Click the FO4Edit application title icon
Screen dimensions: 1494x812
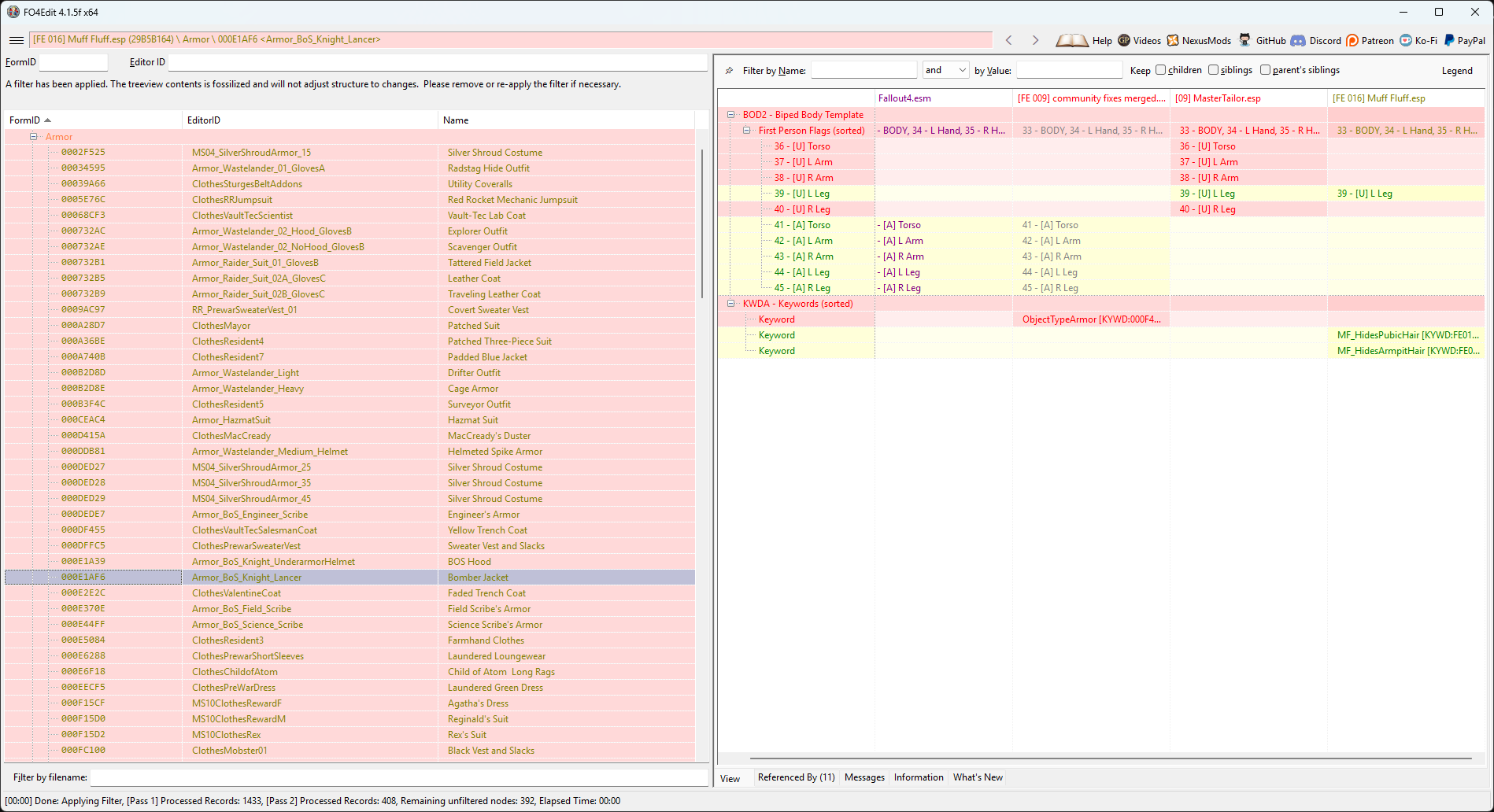pyautogui.click(x=13, y=12)
